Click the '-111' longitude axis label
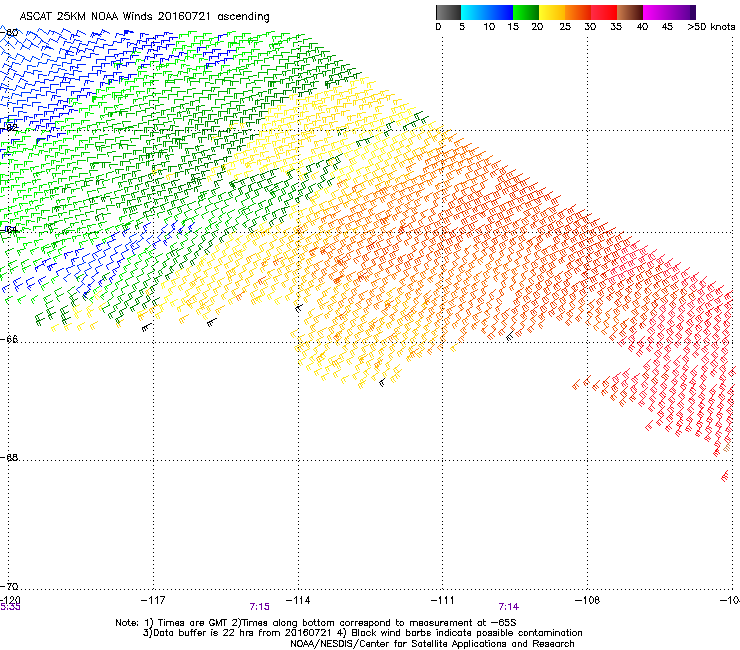740x650 pixels. [x=443, y=600]
